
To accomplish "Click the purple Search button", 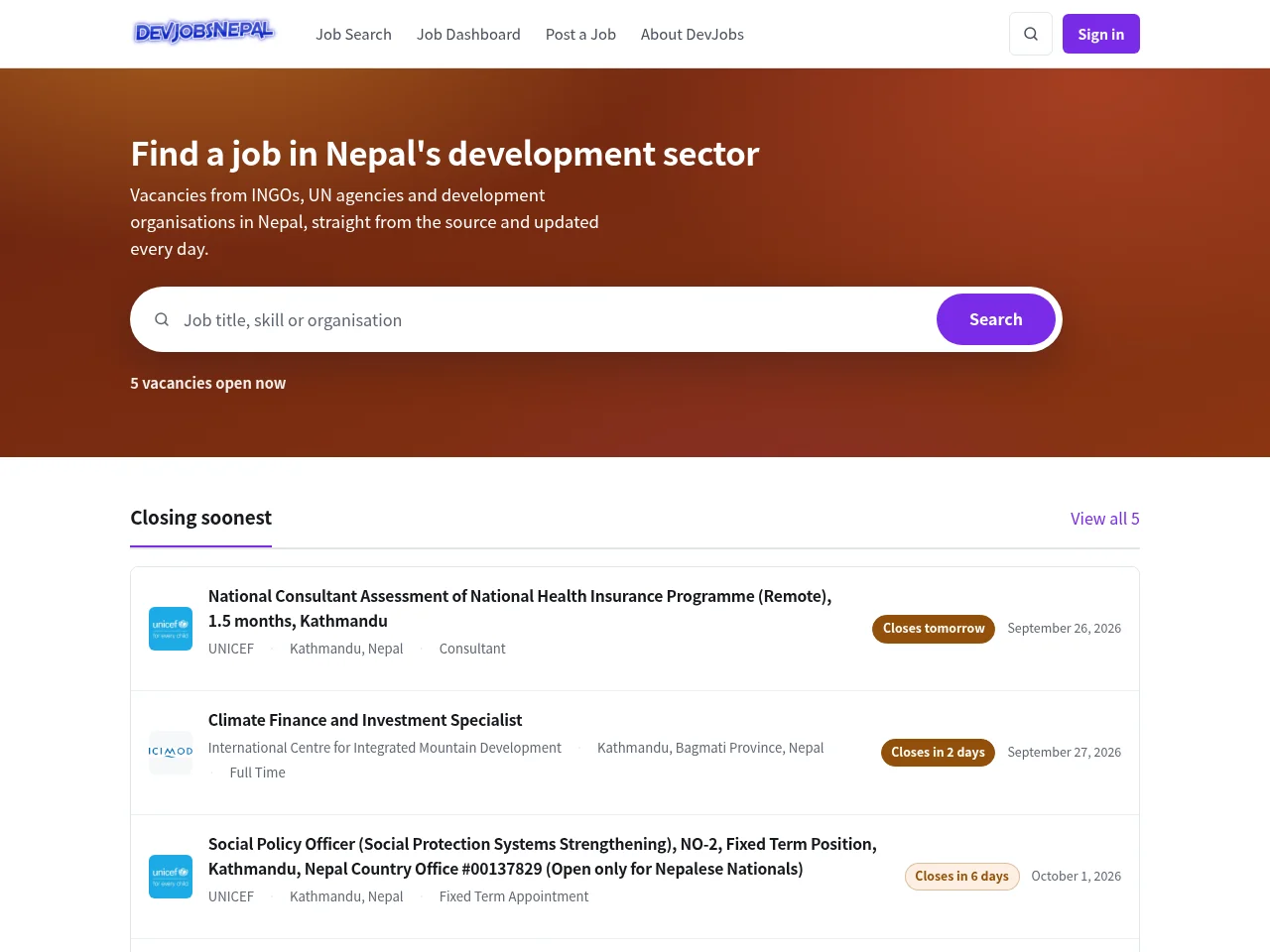I will click(996, 319).
